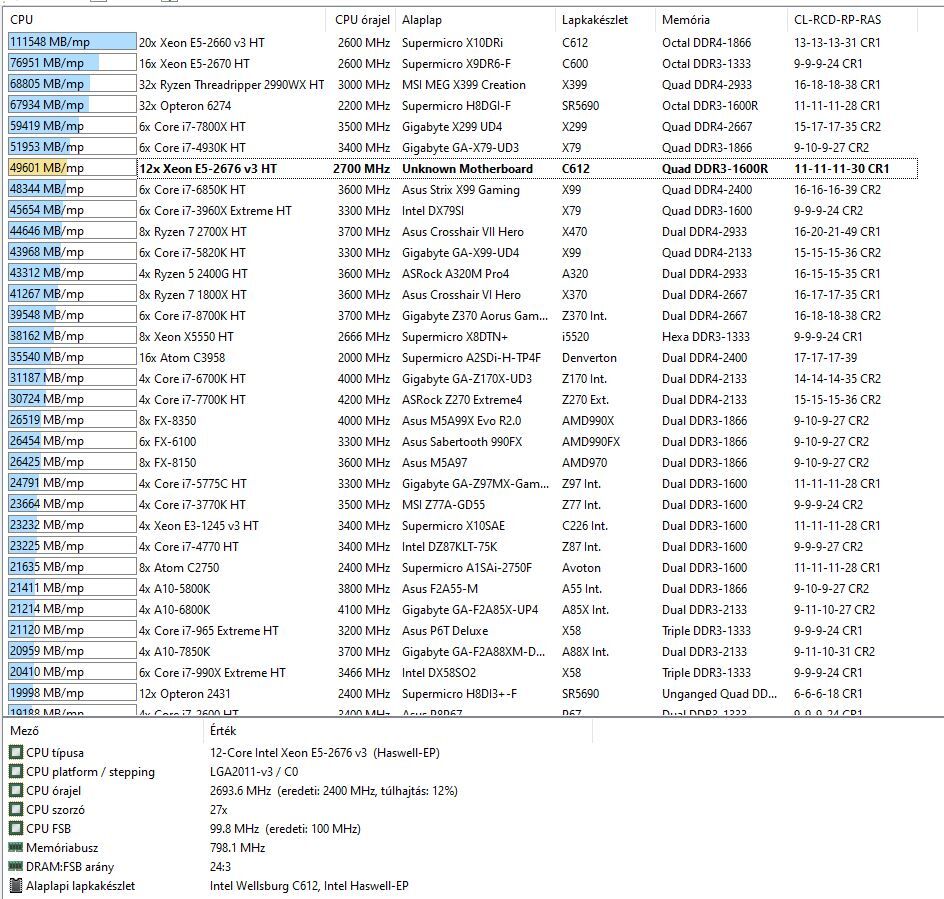Sort by the CL-RCD-RP-RAS column header
Screen dimensions: 944x899
(x=852, y=19)
